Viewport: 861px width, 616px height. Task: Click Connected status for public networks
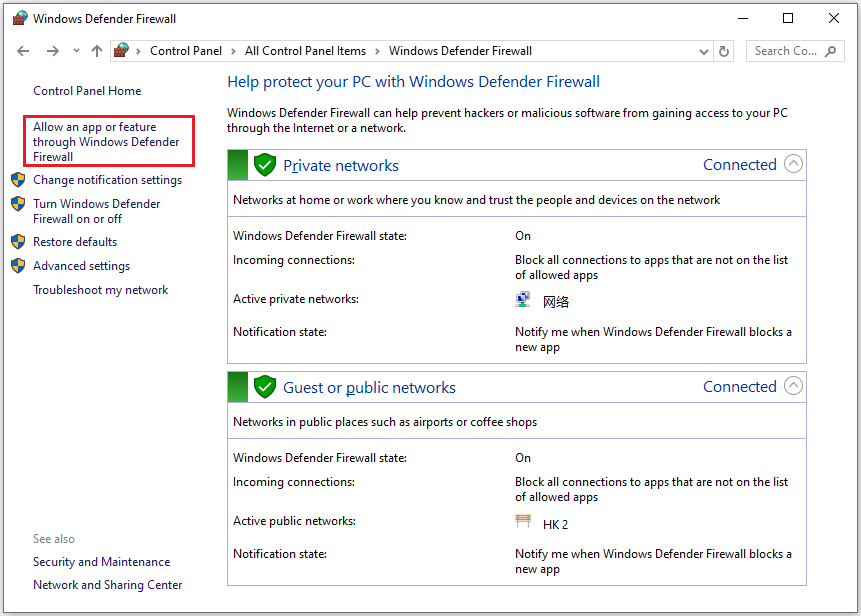(740, 387)
